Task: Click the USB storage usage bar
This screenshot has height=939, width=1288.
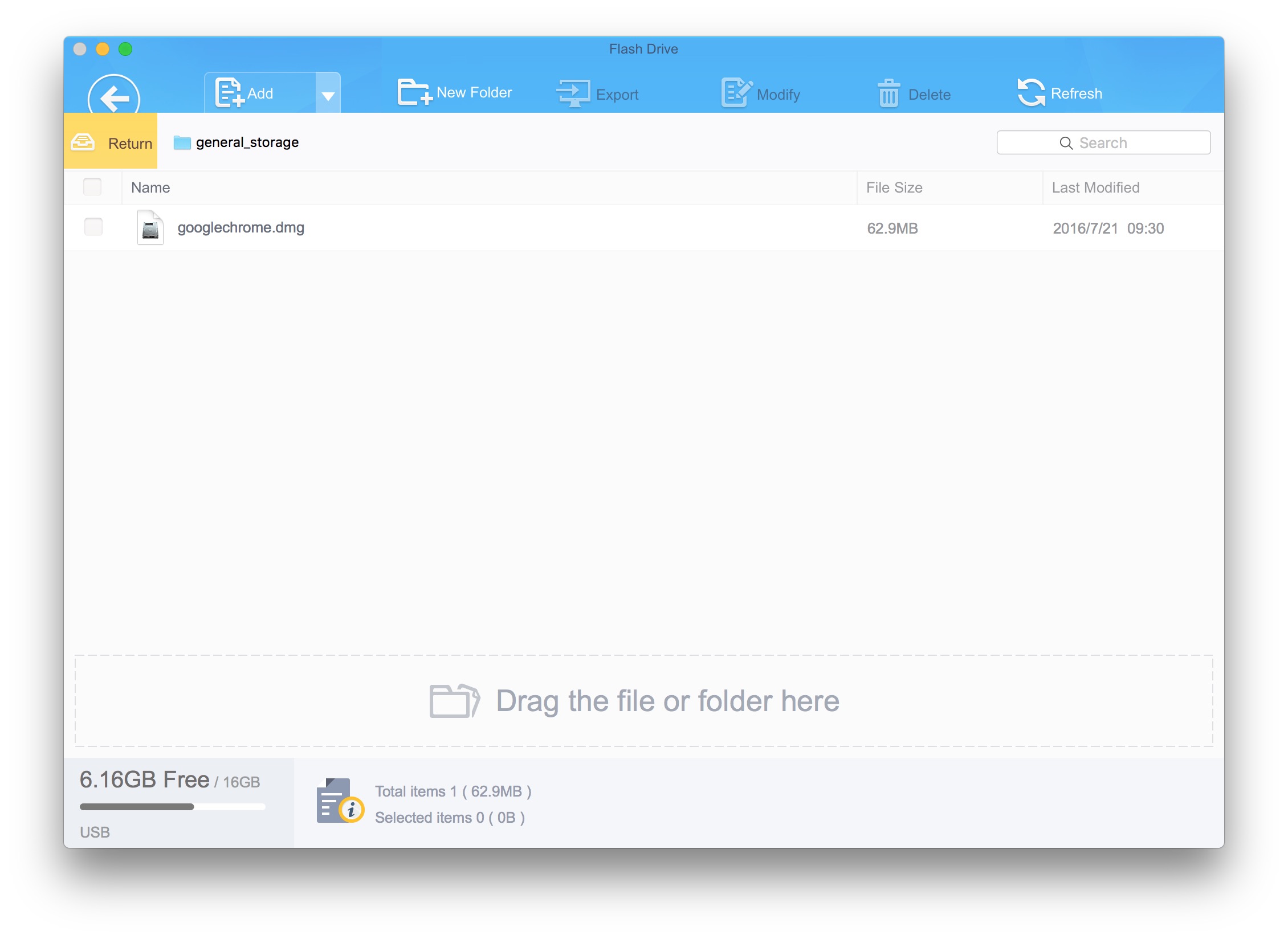Action: click(x=172, y=806)
